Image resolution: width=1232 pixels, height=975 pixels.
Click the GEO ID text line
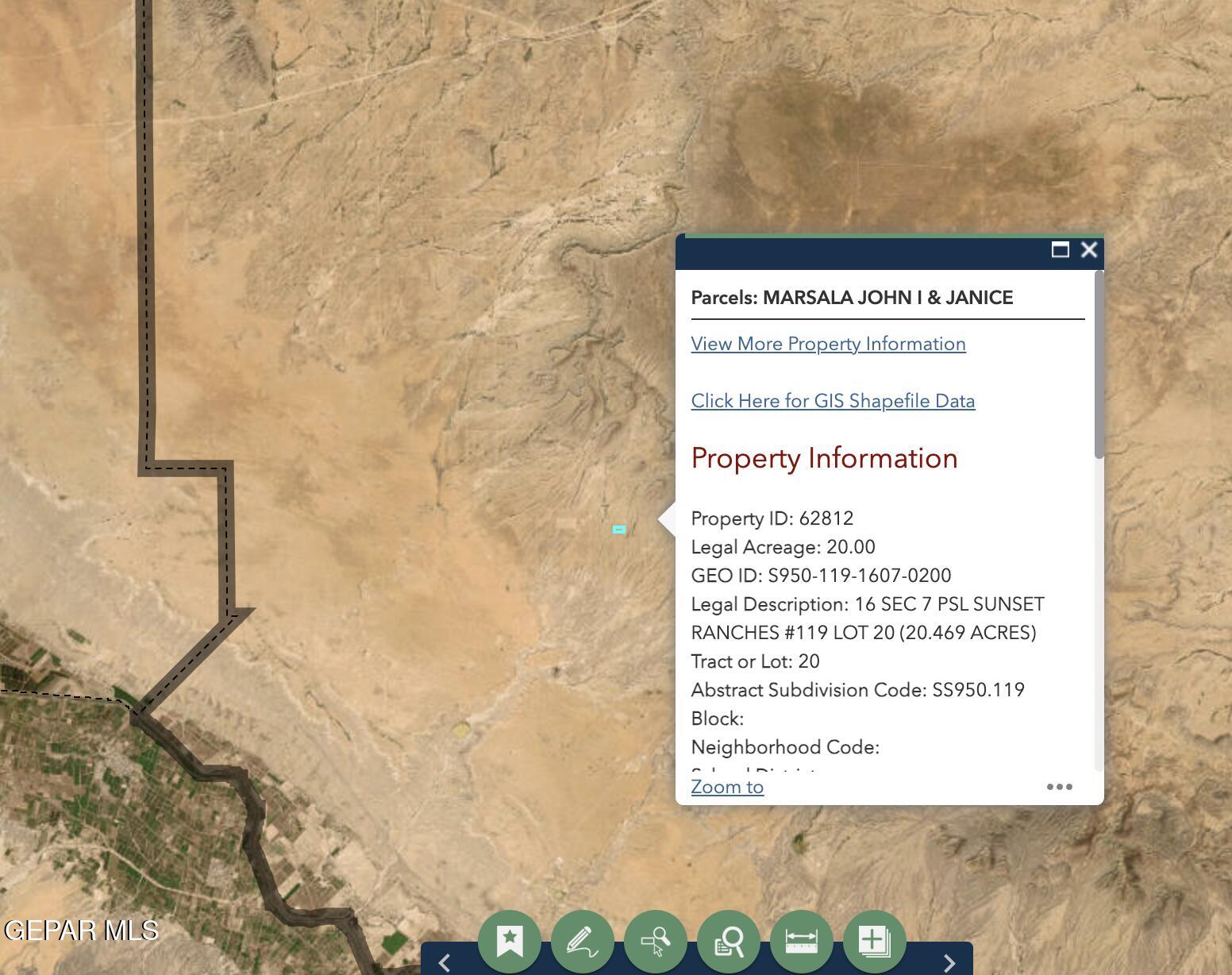821,576
